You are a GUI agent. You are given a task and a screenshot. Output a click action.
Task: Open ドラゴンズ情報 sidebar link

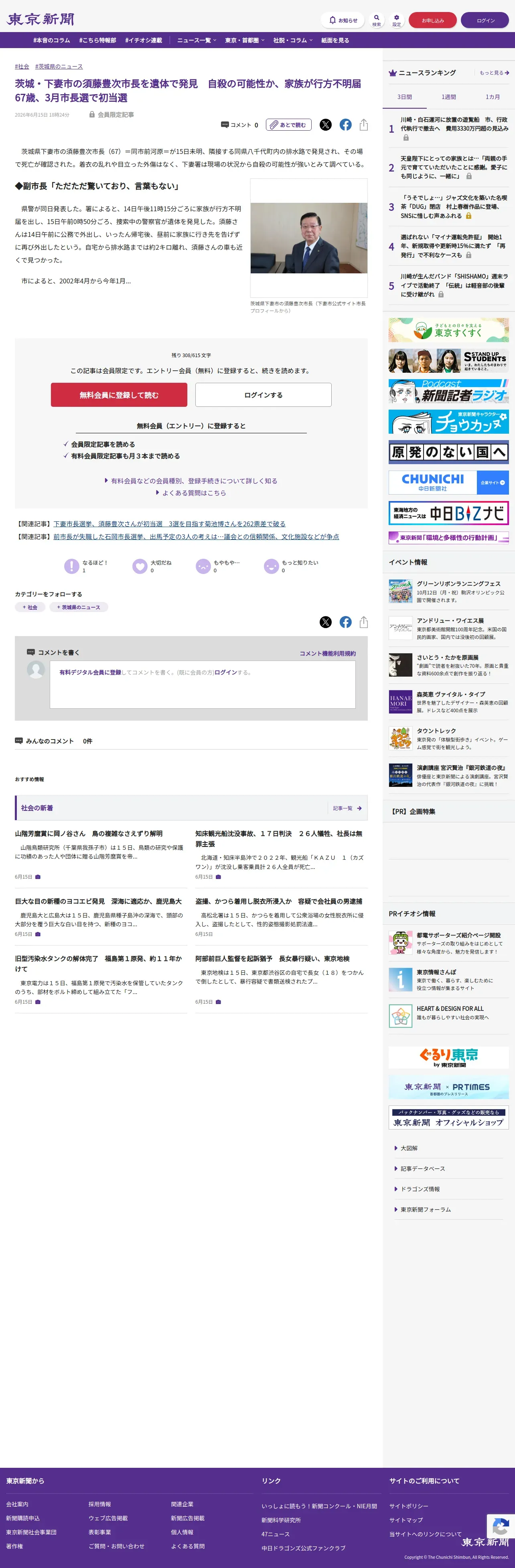pyautogui.click(x=420, y=1189)
